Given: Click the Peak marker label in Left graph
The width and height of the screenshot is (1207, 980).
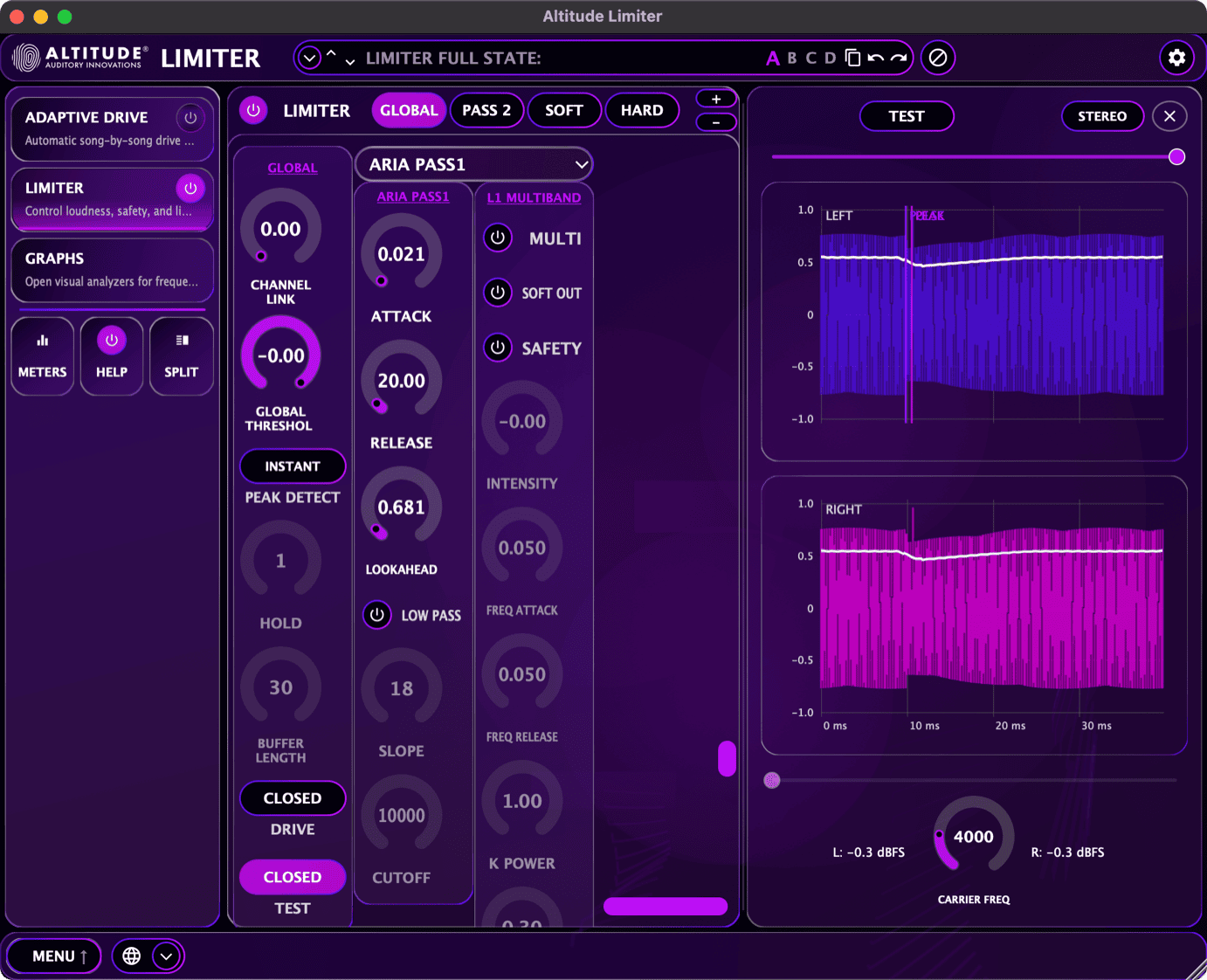Looking at the screenshot, I should pos(928,216).
